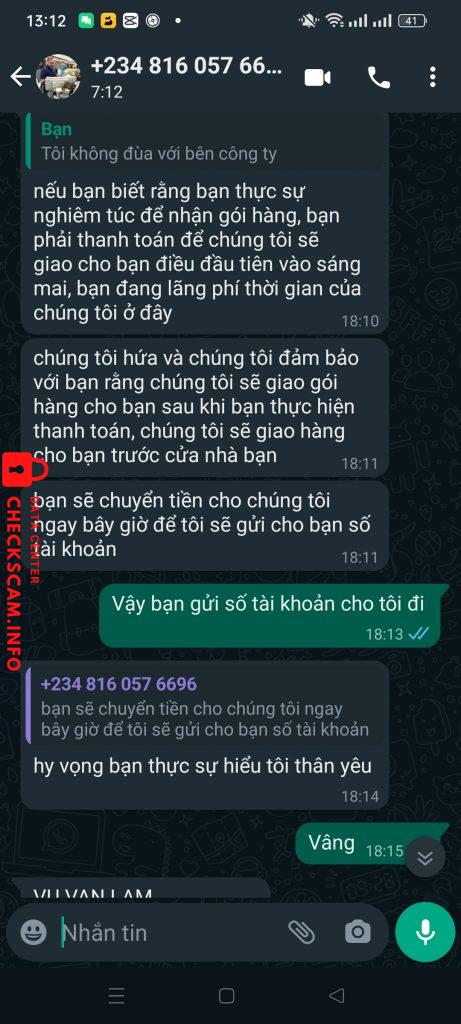Tap the quoted 'Bạn' reply preview
Viewport: 461px width, 1024px height.
[206, 140]
